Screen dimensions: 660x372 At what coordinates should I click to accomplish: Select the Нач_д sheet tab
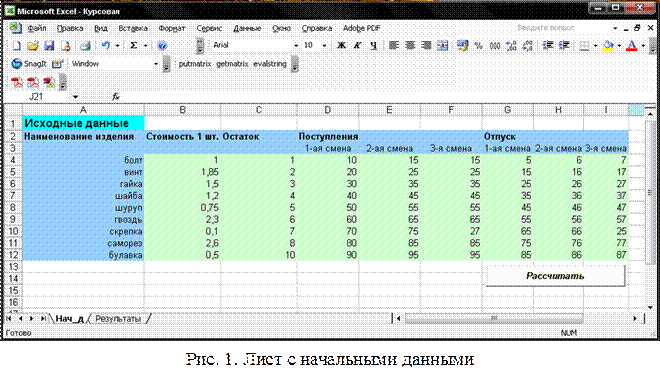(69, 319)
